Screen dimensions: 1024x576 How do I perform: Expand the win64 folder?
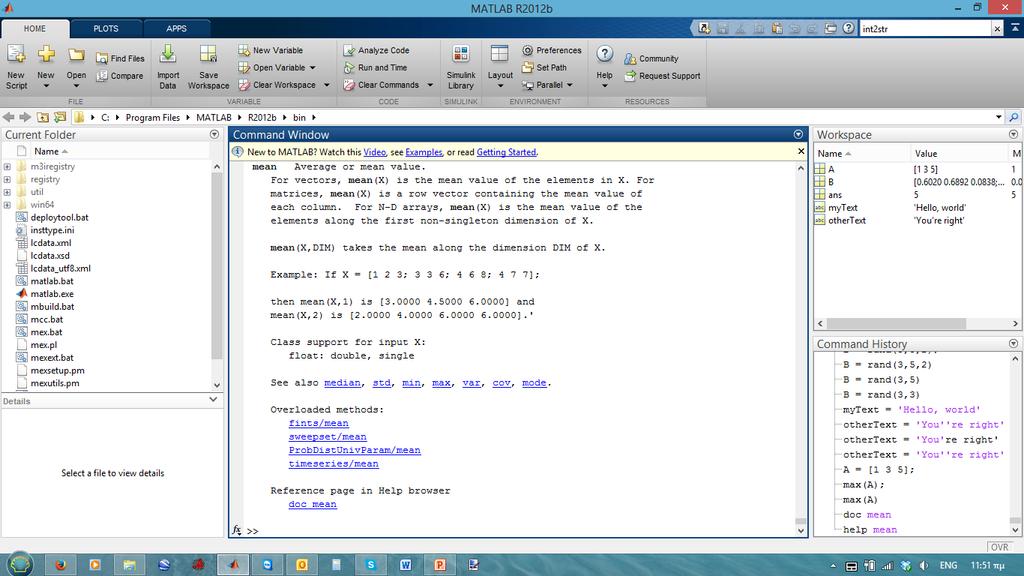point(7,205)
